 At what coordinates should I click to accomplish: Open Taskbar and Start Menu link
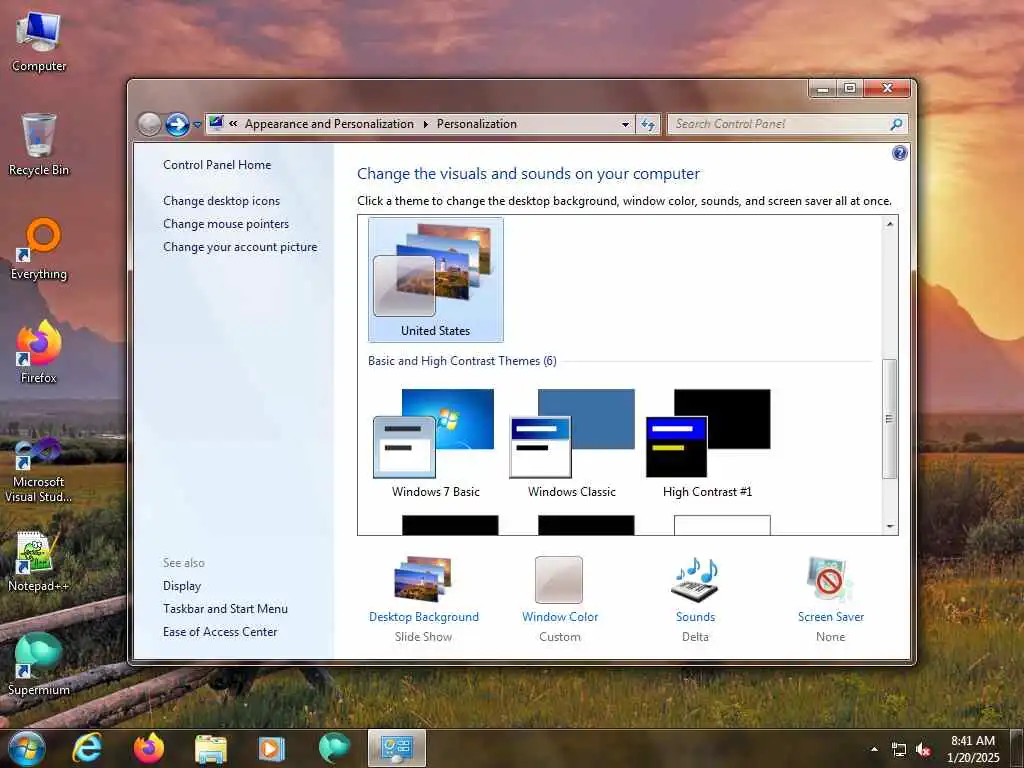[x=225, y=609]
